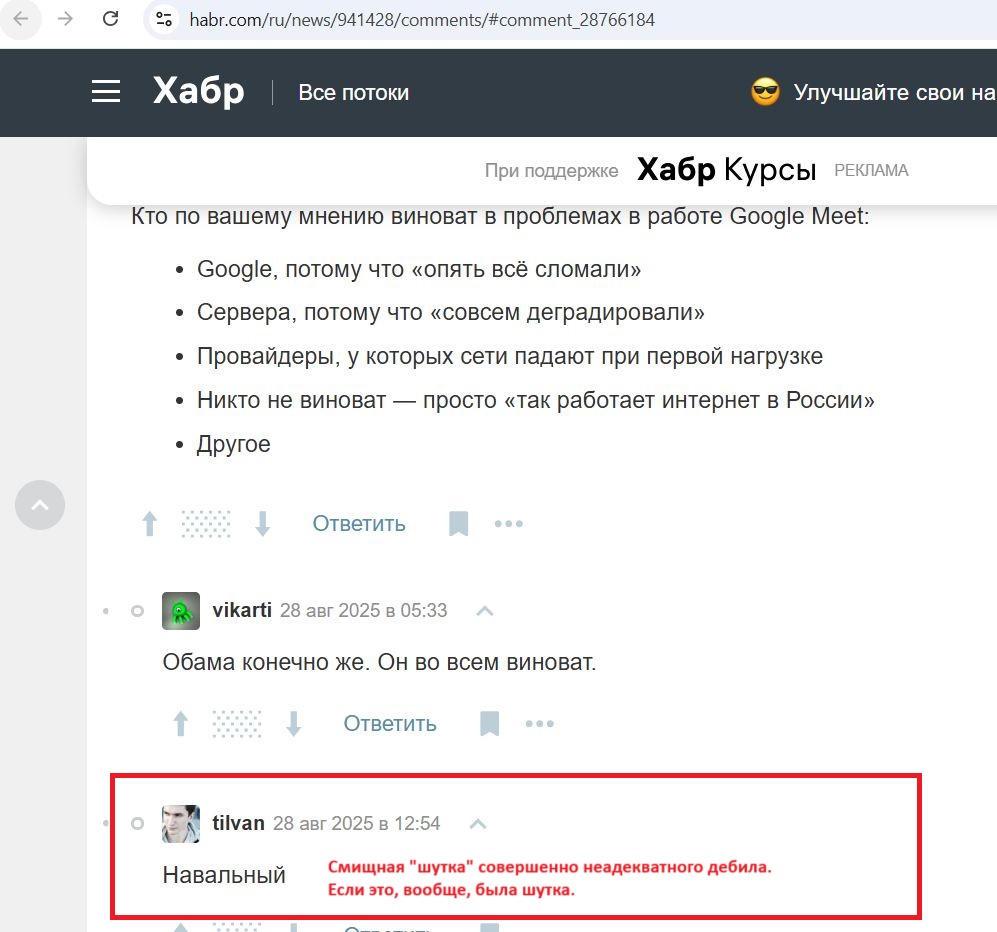This screenshot has height=932, width=997.
Task: Open the Хабр Курсы ad link
Action: click(x=726, y=170)
